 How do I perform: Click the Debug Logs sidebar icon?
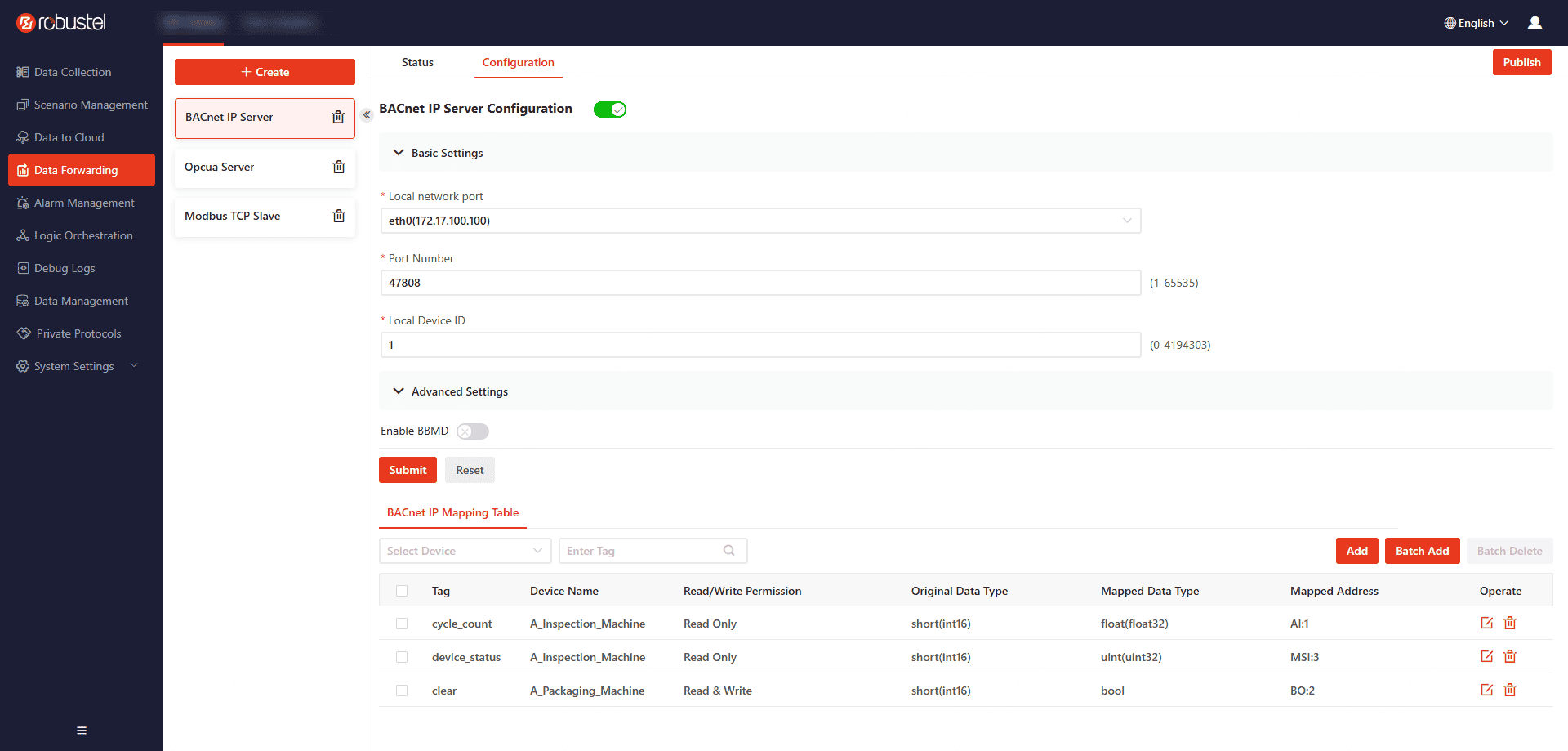pos(23,268)
